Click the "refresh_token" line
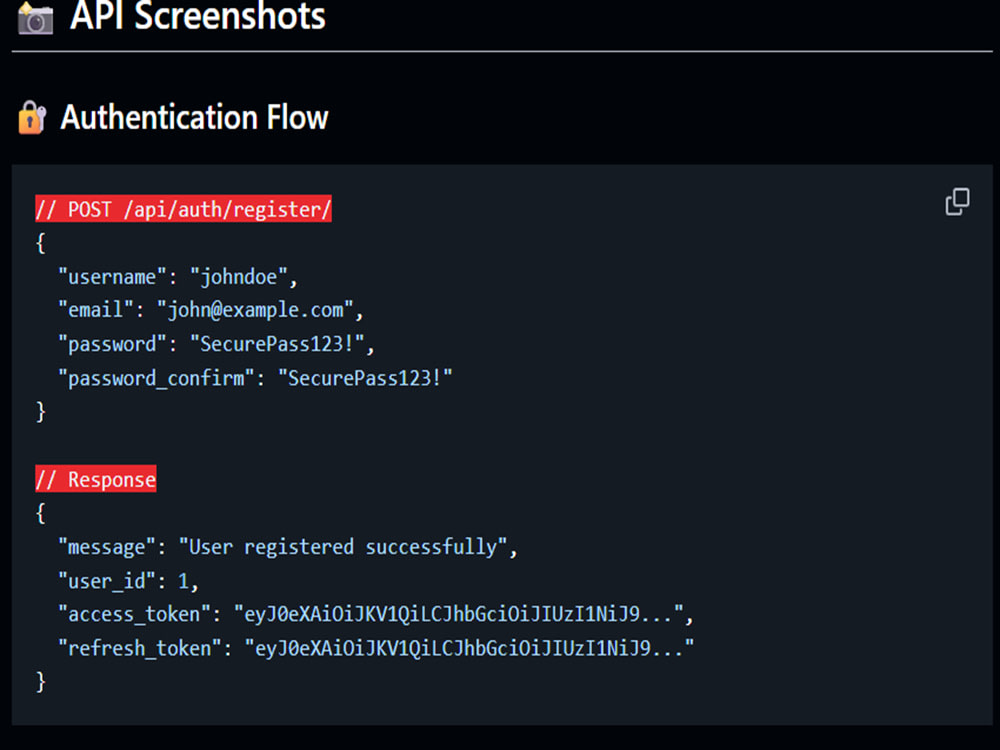Viewport: 1000px width, 750px height. pyautogui.click(x=376, y=649)
